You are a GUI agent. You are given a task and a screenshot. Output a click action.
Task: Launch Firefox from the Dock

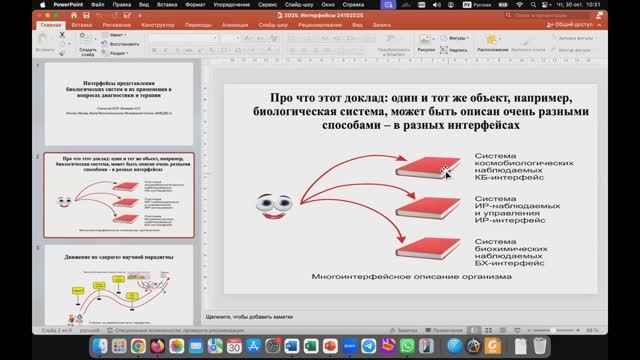pos(157,346)
